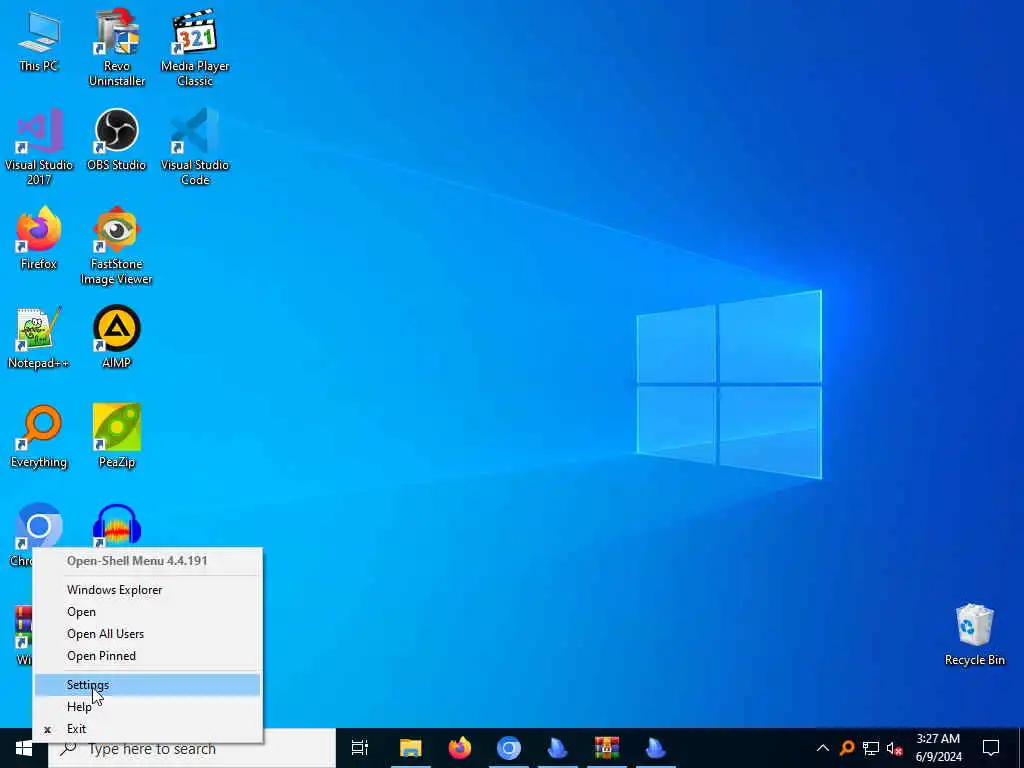Open the Chromium taskbar icon

(509, 748)
